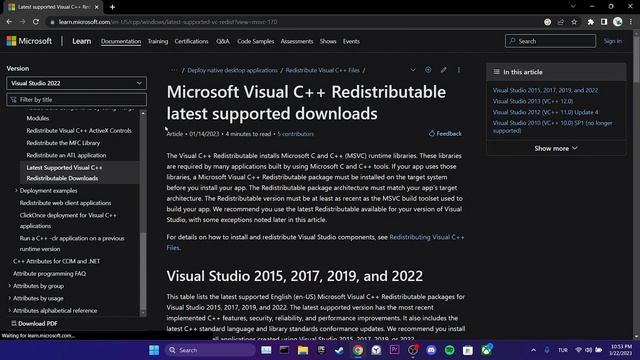Open the Training menu item

(x=158, y=41)
